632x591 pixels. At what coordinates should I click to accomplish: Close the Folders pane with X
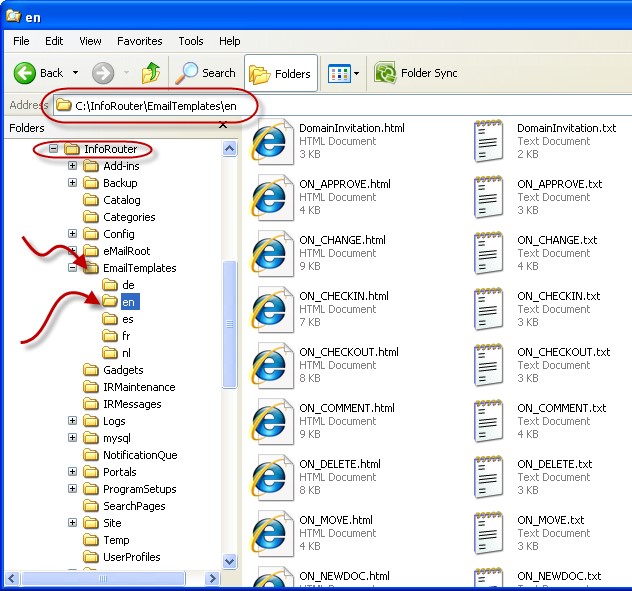222,125
